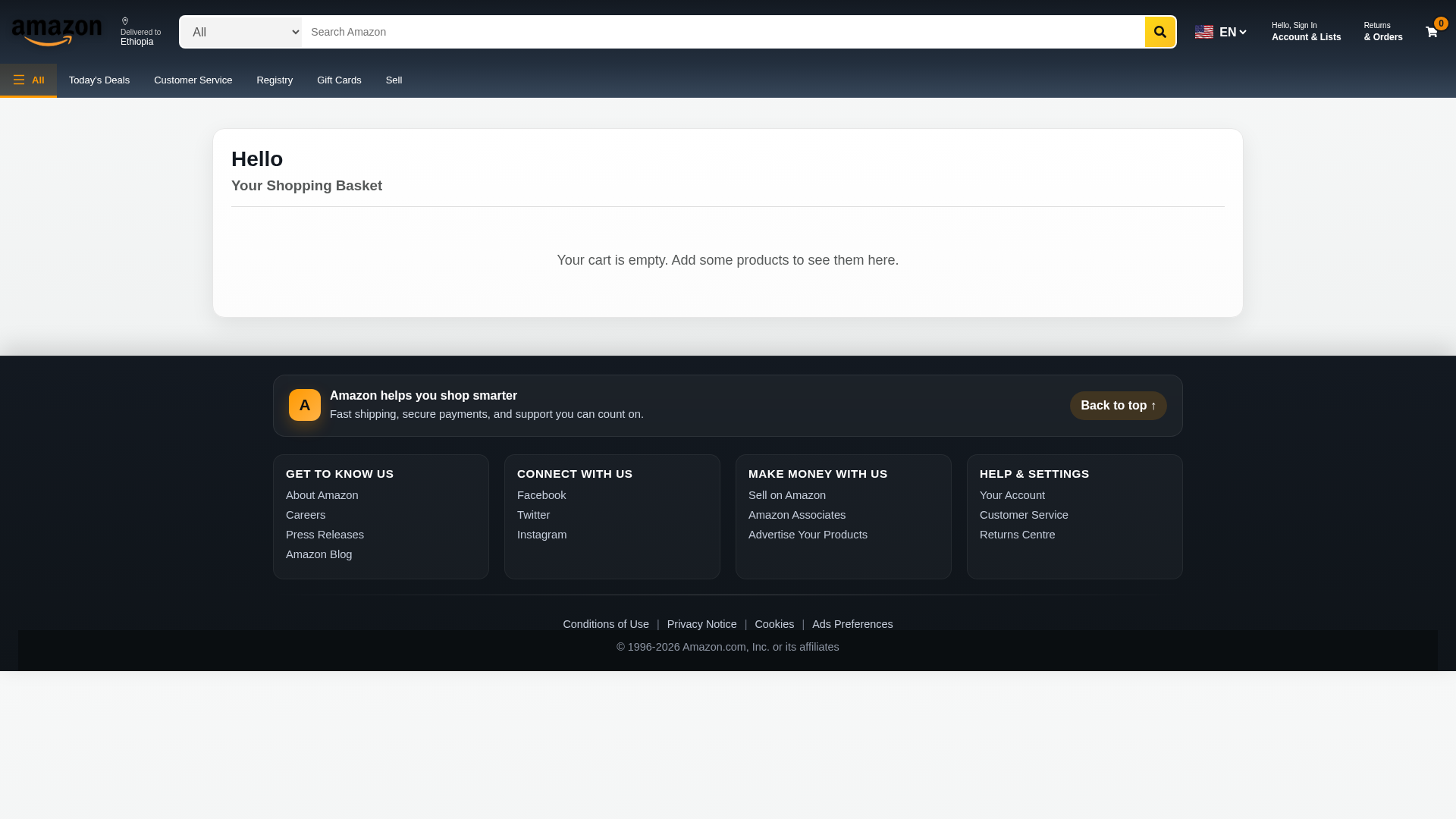1456x819 pixels.
Task: Open the All search category dropdown
Action: point(240,32)
